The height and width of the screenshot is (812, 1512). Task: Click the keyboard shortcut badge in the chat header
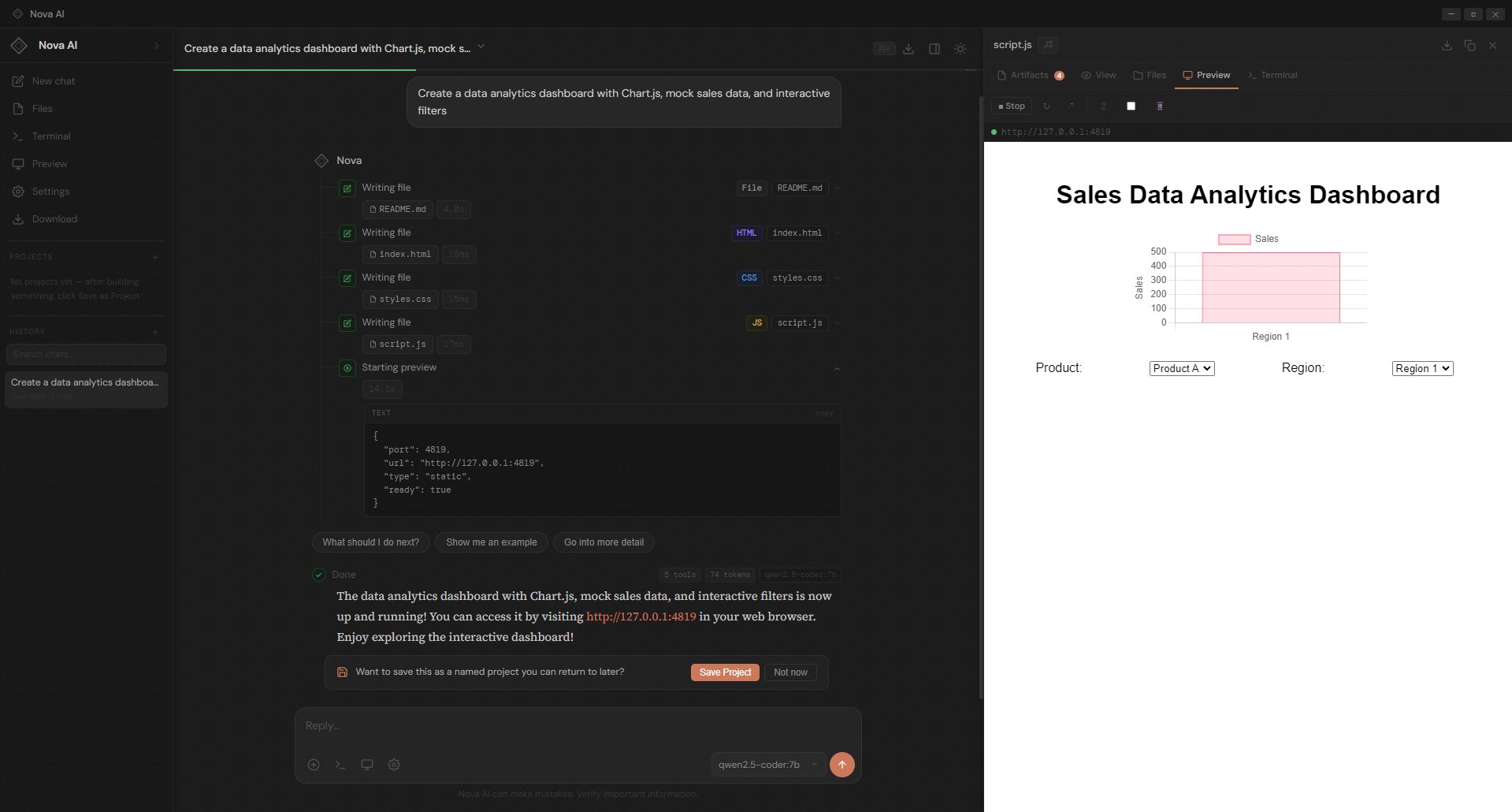point(884,49)
